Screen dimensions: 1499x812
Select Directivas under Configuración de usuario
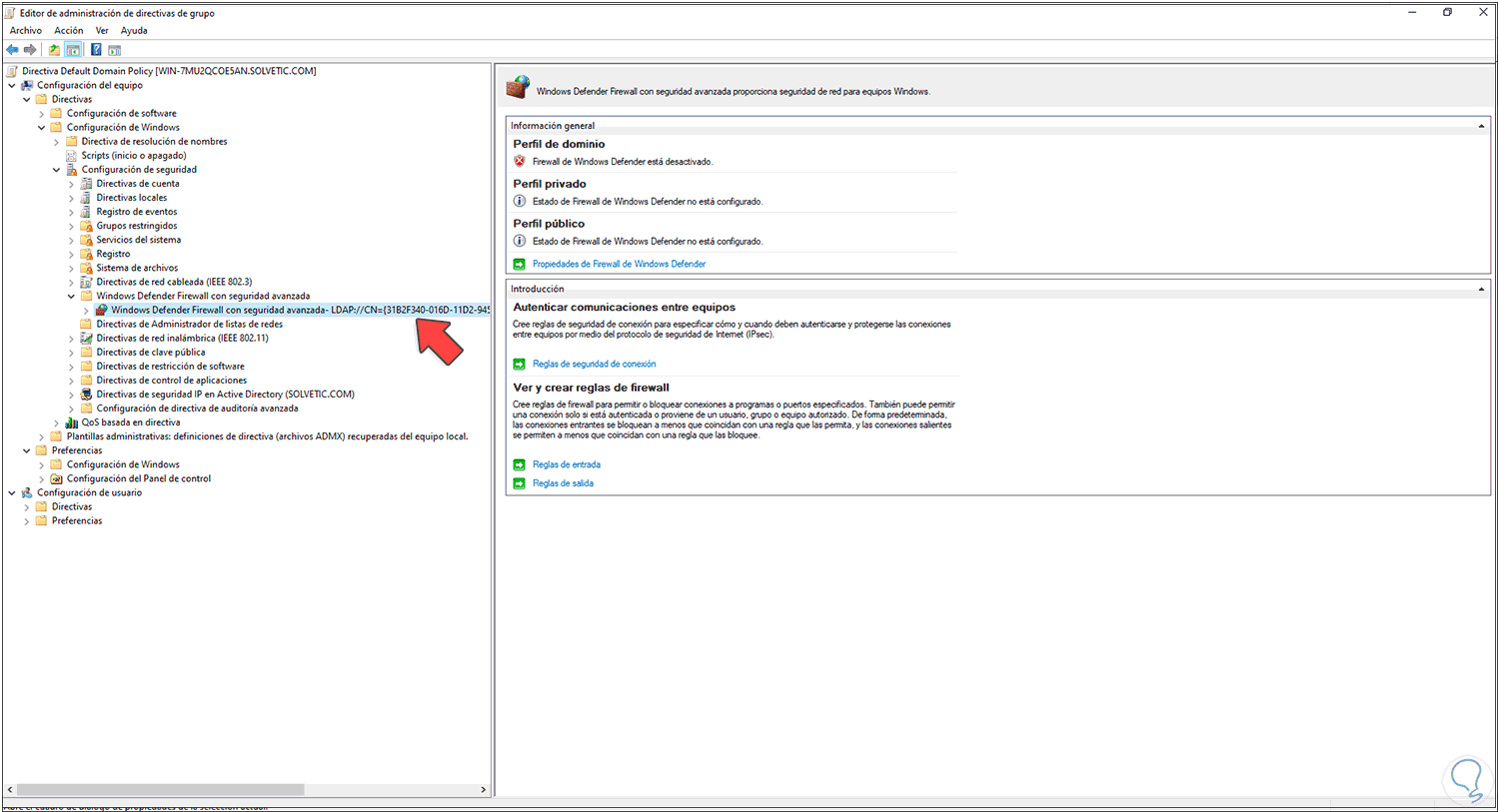click(x=72, y=506)
